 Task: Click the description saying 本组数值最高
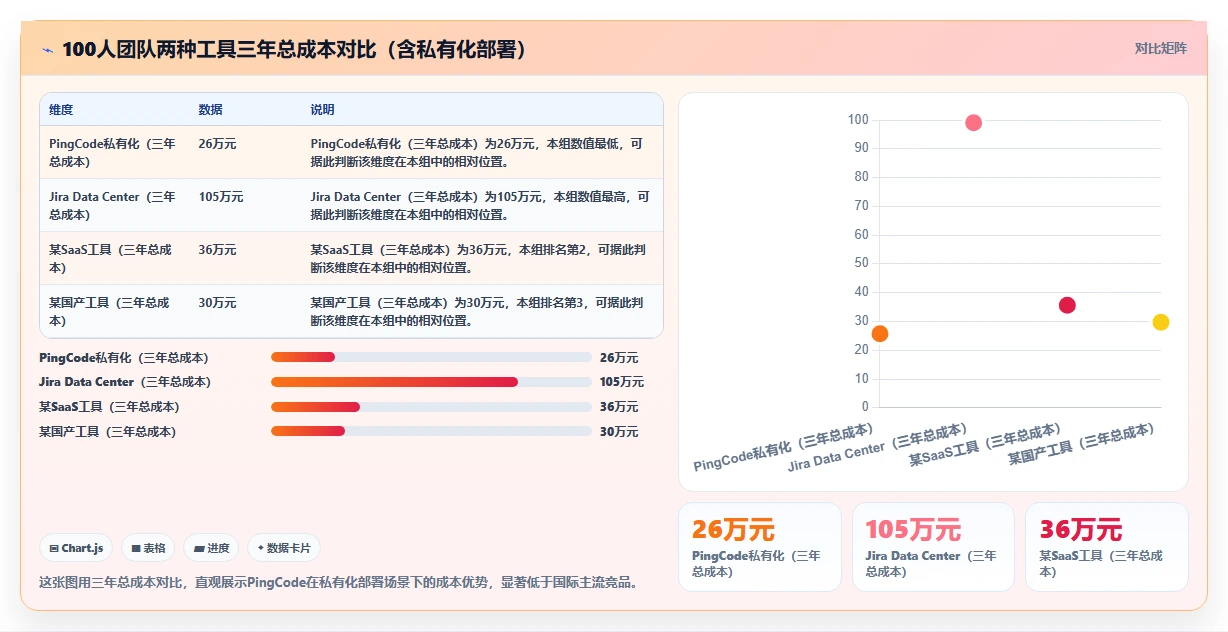coord(480,205)
